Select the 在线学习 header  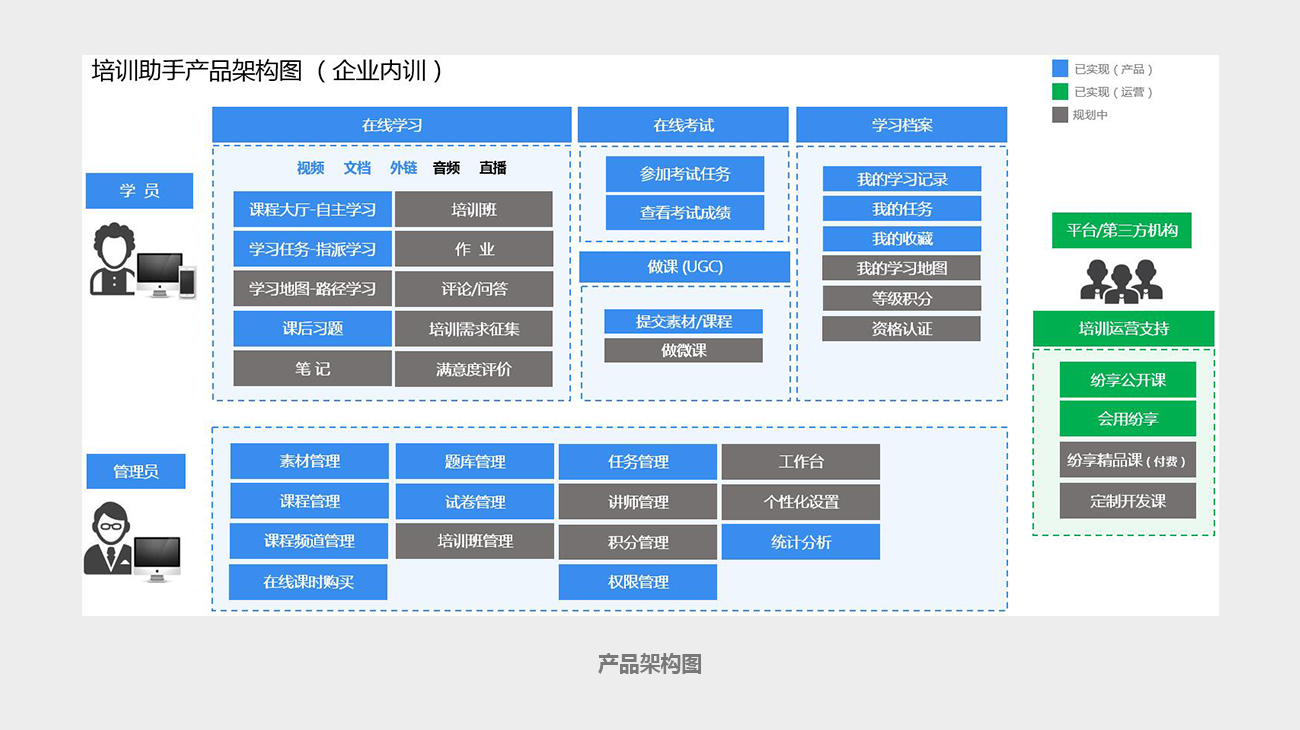click(x=392, y=125)
